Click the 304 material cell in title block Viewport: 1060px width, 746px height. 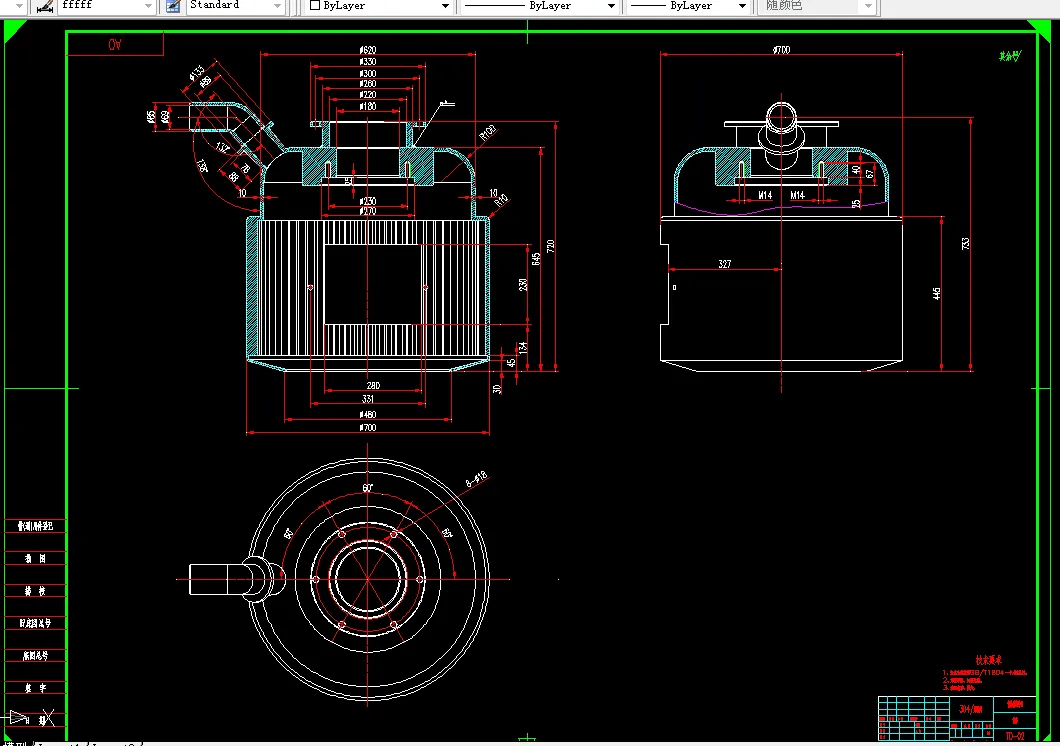[970, 709]
